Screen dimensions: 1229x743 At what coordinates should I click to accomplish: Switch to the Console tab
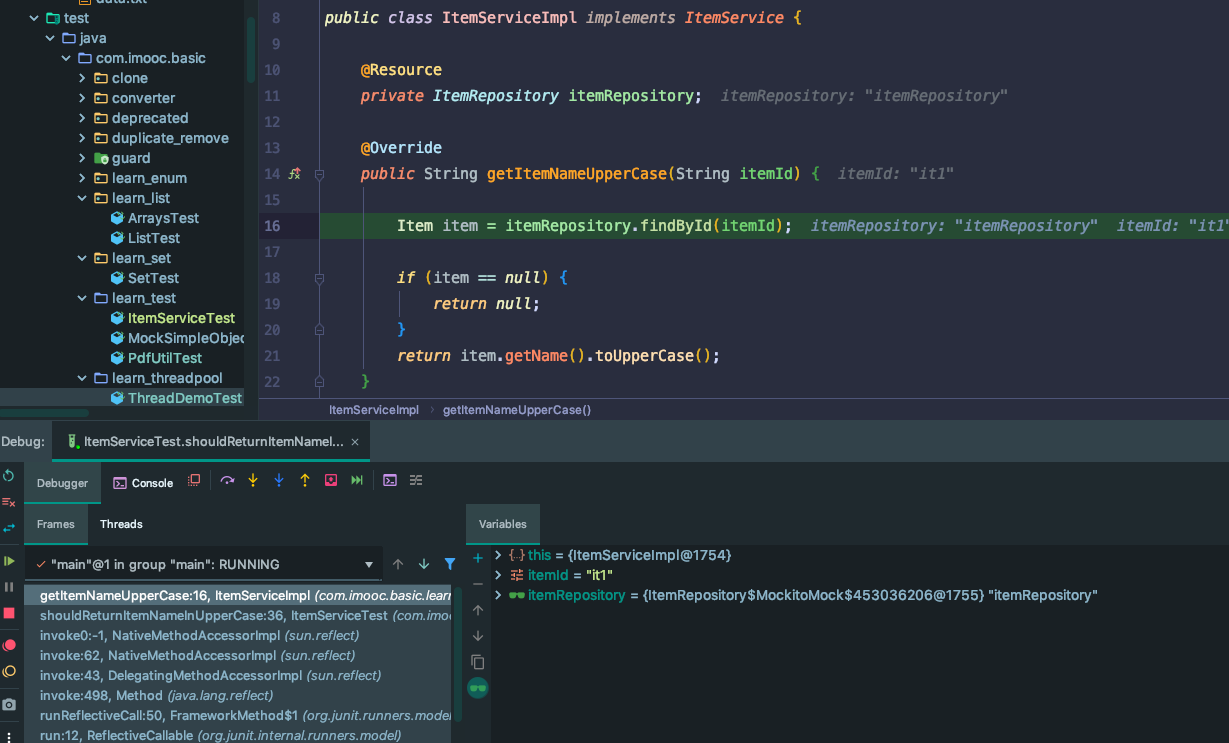point(143,483)
